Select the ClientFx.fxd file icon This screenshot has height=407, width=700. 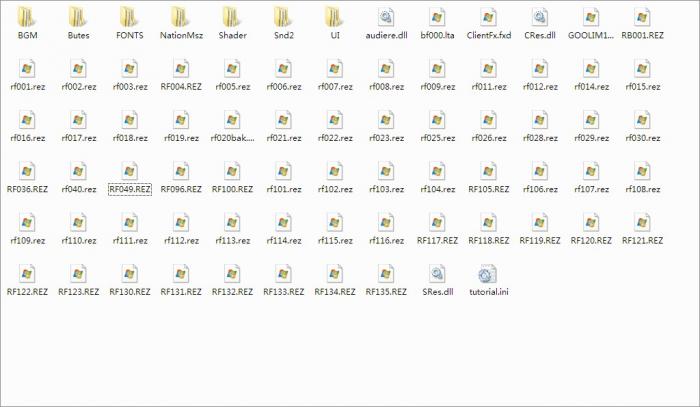pyautogui.click(x=489, y=18)
